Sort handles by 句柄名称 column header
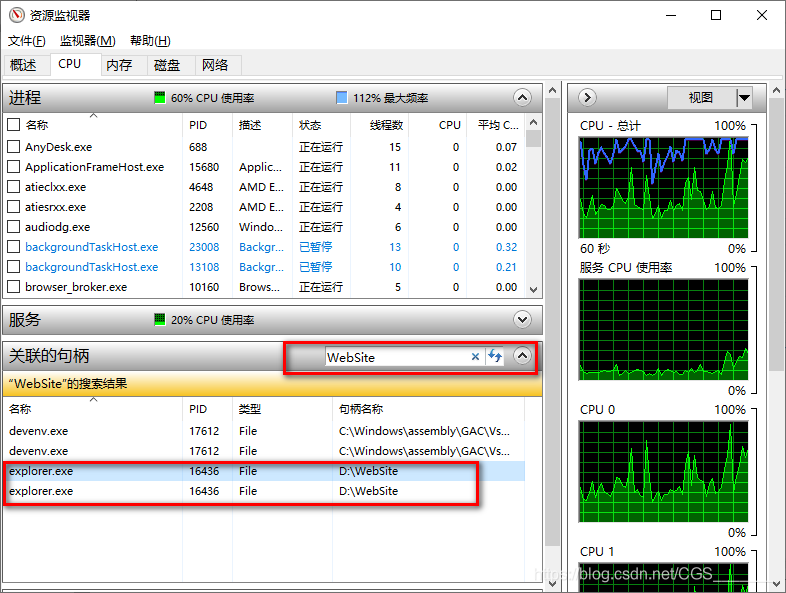786x593 pixels. (x=429, y=409)
